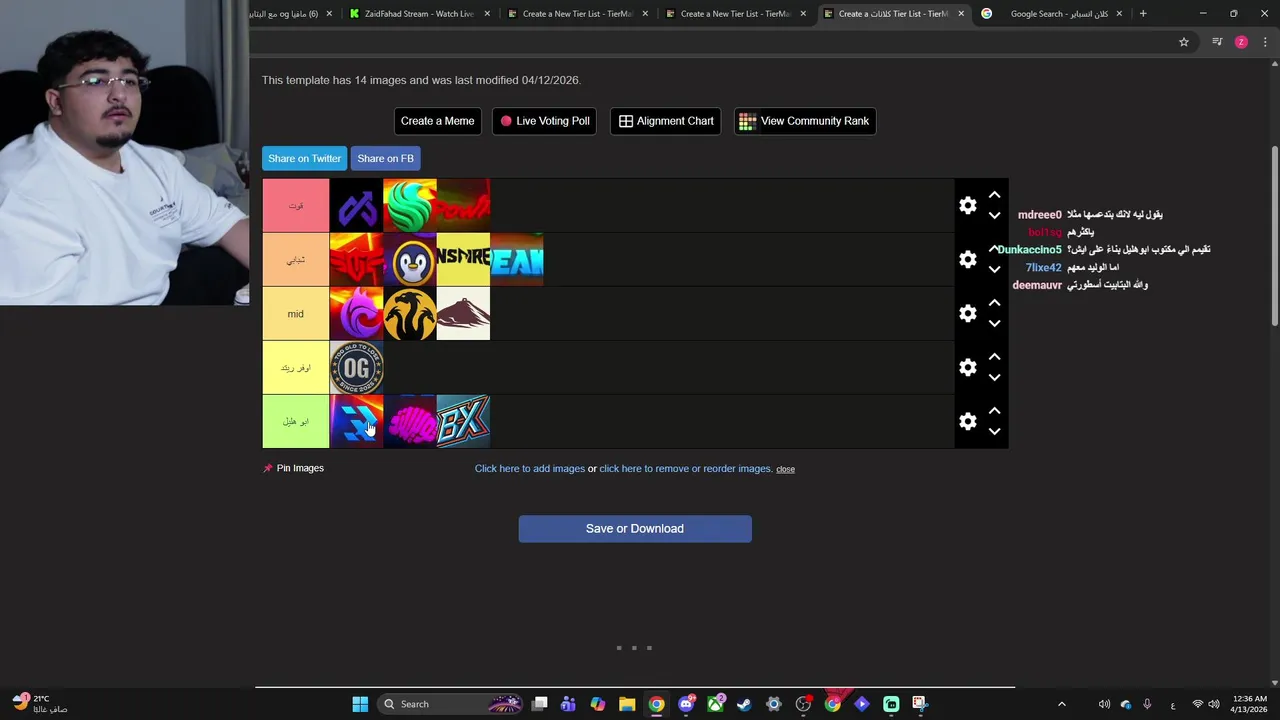This screenshot has width=1280, height=720.
Task: Click Save or Download
Action: [635, 529]
